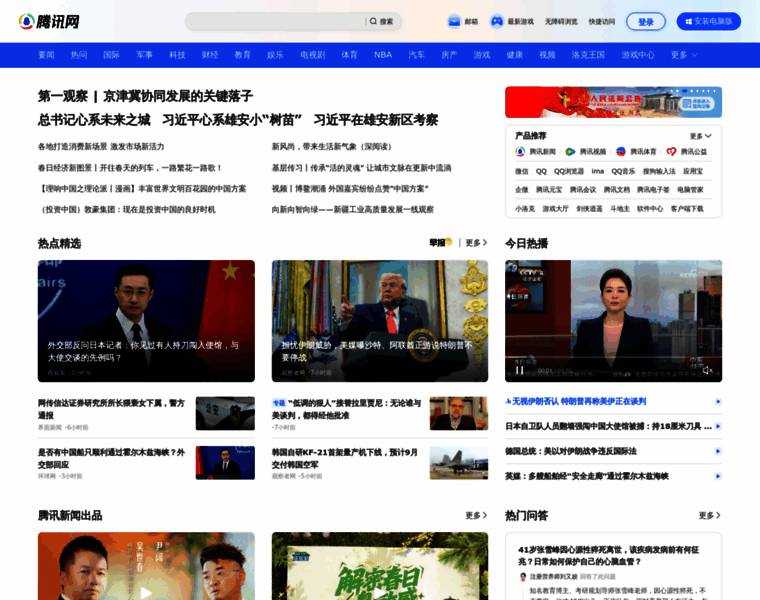Expand 更多 in 产品推荐 panel
The image size is (760, 600).
(700, 136)
